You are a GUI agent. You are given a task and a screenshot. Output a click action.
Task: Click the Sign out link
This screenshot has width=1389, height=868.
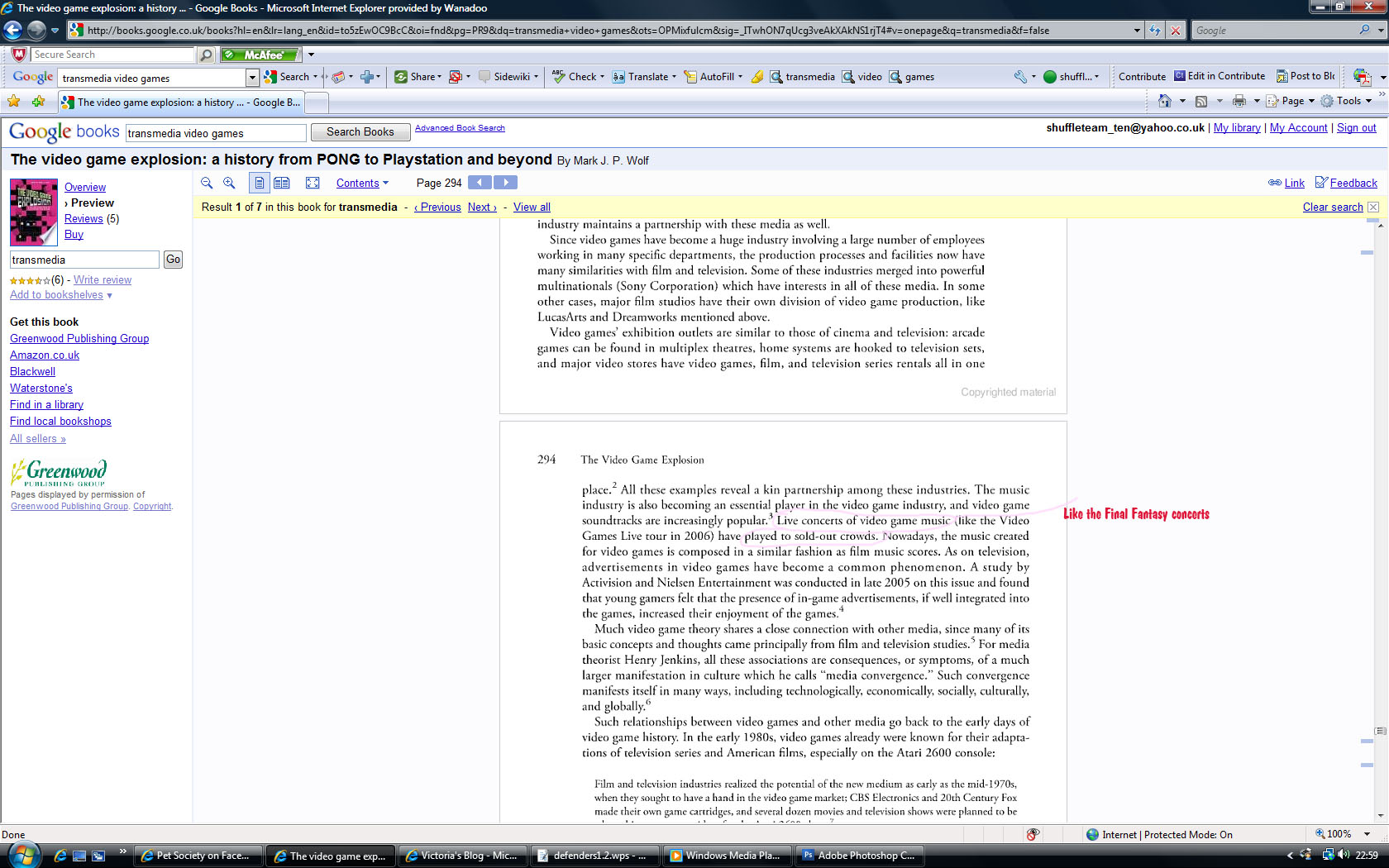click(x=1357, y=128)
